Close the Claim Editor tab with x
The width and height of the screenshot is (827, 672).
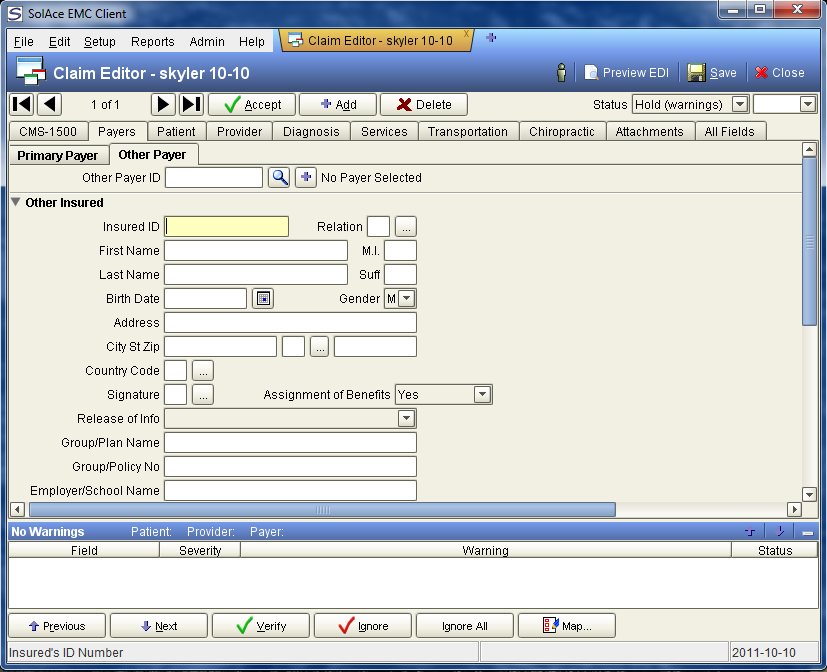[x=466, y=34]
